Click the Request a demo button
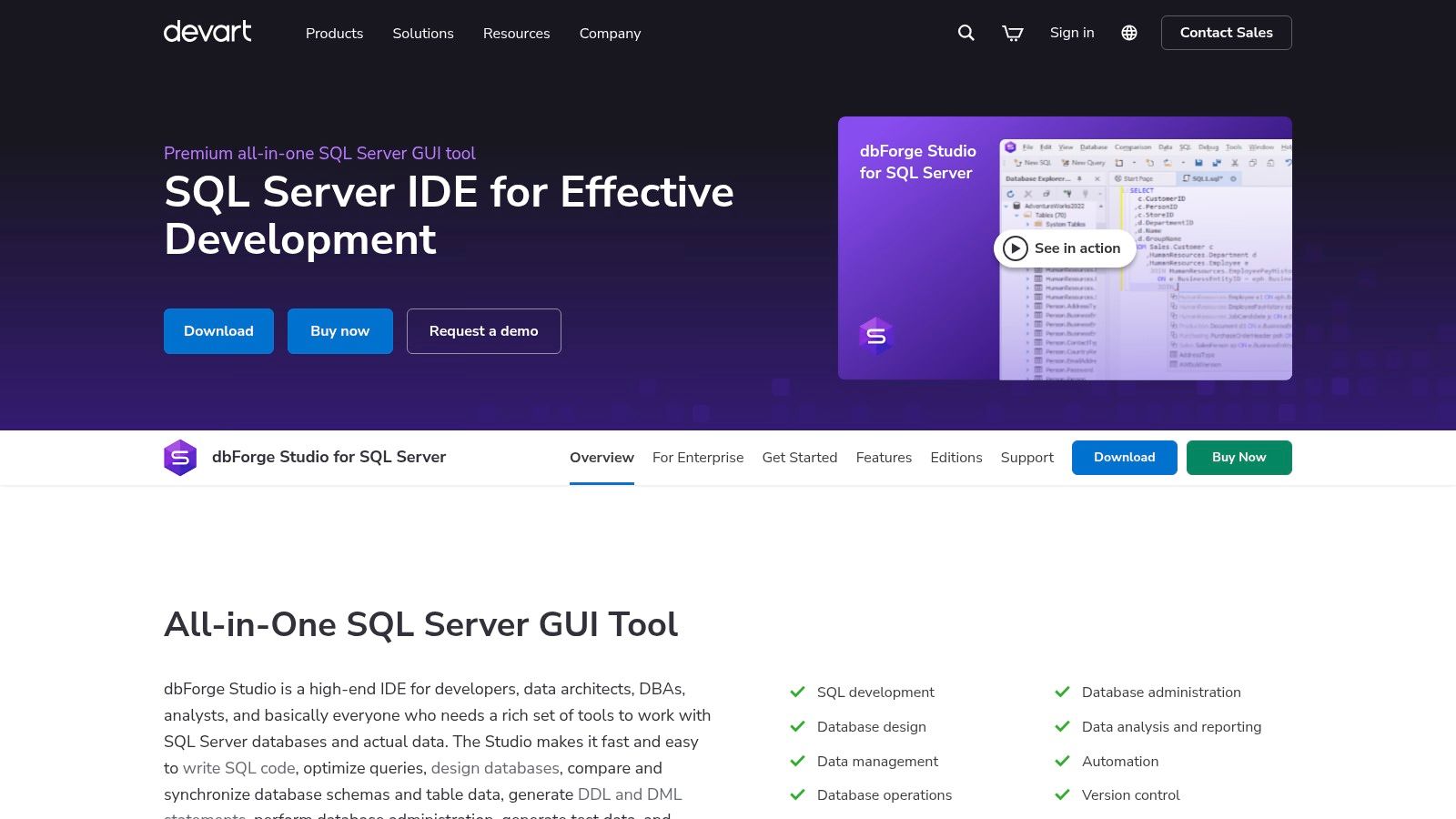This screenshot has height=819, width=1456. [x=483, y=331]
